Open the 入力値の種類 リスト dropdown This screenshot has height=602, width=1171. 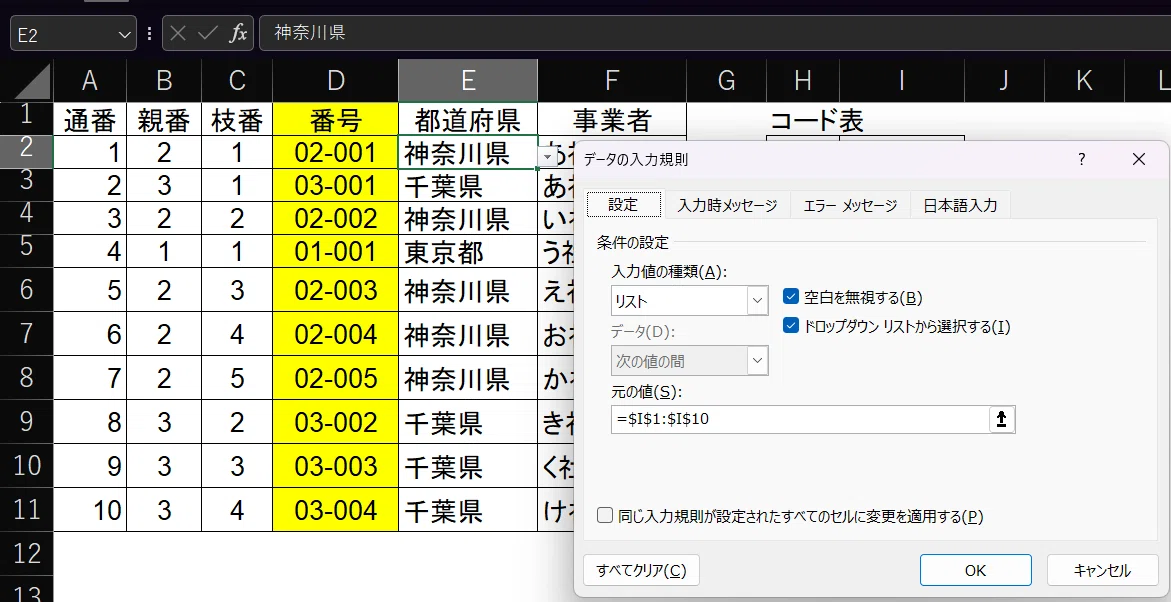(758, 301)
